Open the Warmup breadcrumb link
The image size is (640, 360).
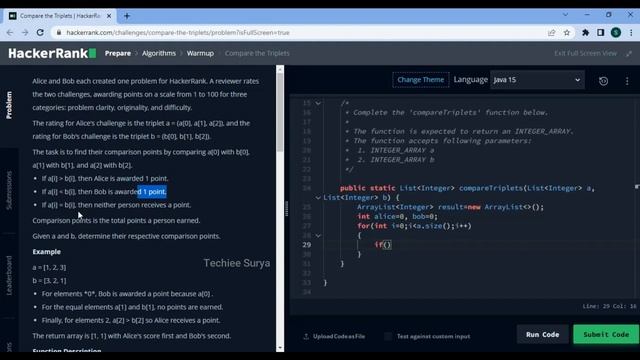click(200, 53)
